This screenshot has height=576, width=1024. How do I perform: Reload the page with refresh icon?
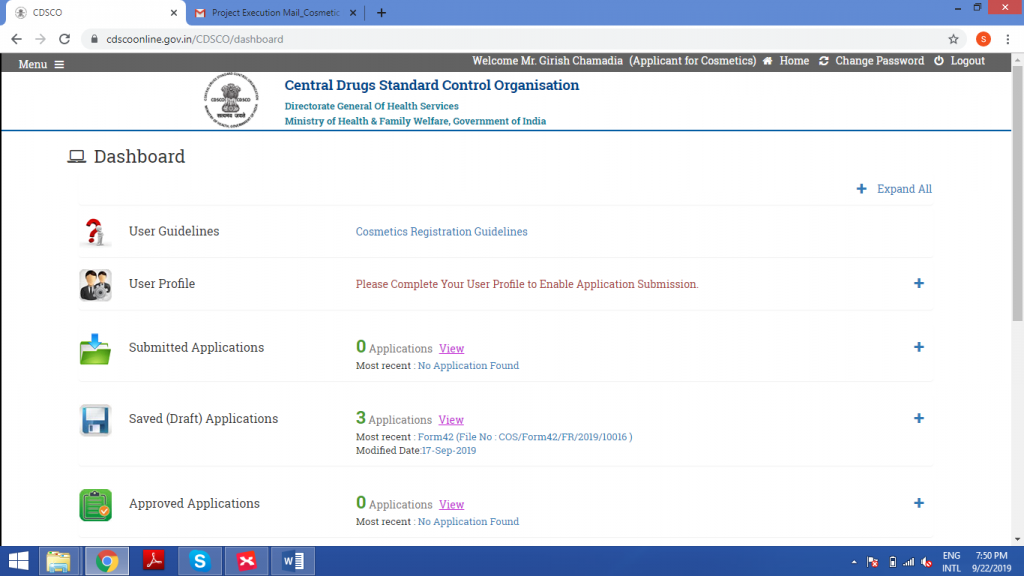coord(64,39)
